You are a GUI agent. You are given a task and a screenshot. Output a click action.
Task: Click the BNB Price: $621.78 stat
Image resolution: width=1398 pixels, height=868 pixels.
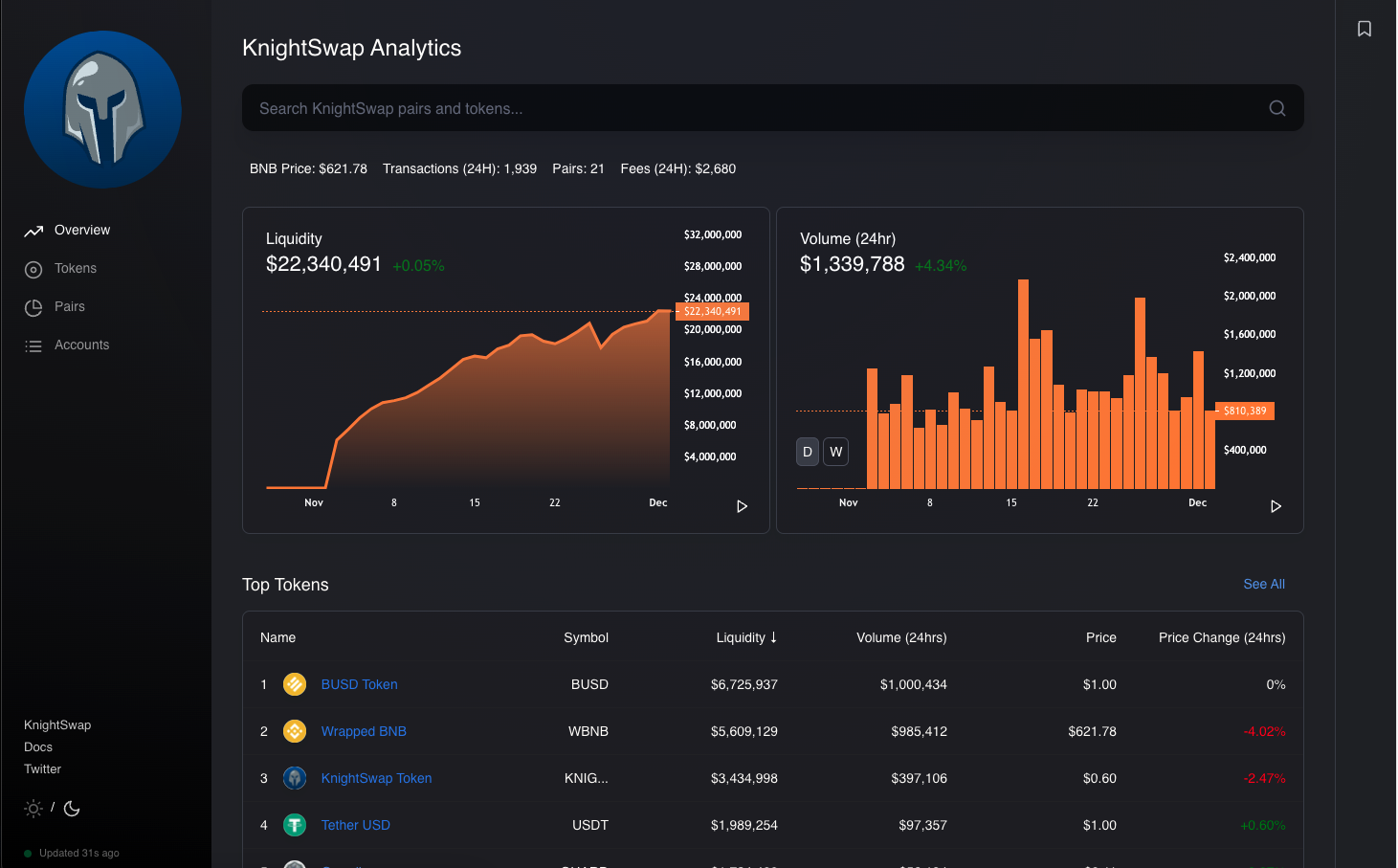click(308, 168)
